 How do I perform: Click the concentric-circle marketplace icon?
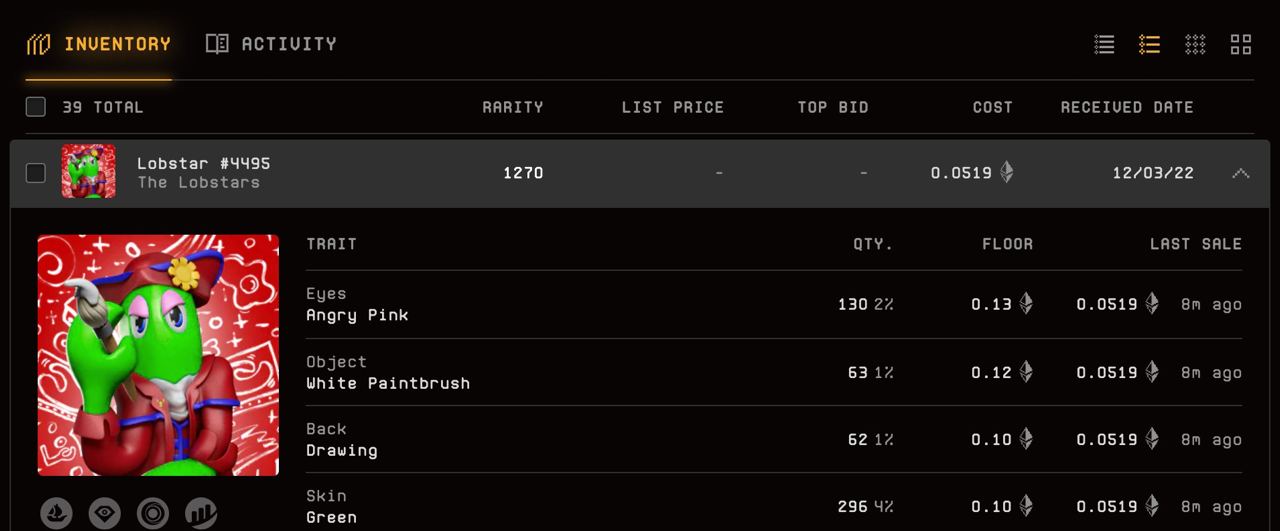click(x=153, y=514)
